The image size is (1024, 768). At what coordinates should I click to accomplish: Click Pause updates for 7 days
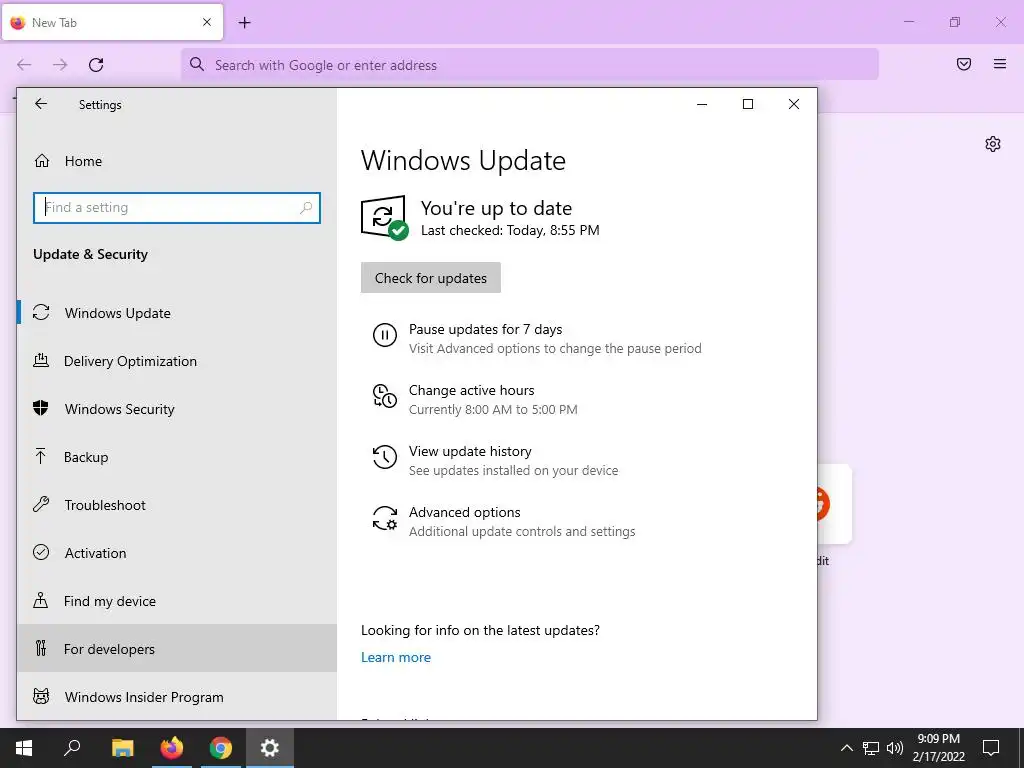[x=485, y=329]
